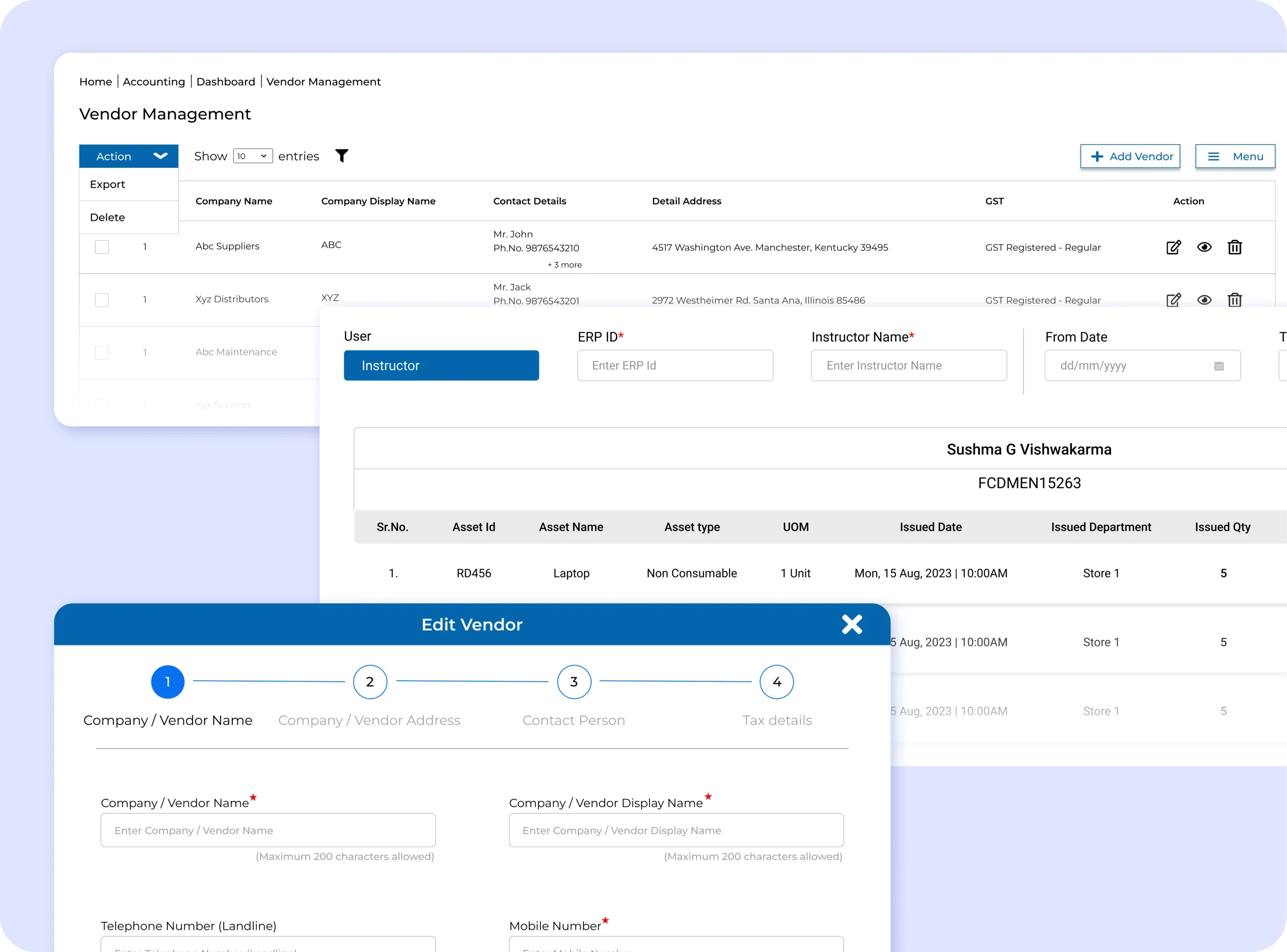Click the Enter ERP Id input field
This screenshot has width=1287, height=952.
[675, 365]
